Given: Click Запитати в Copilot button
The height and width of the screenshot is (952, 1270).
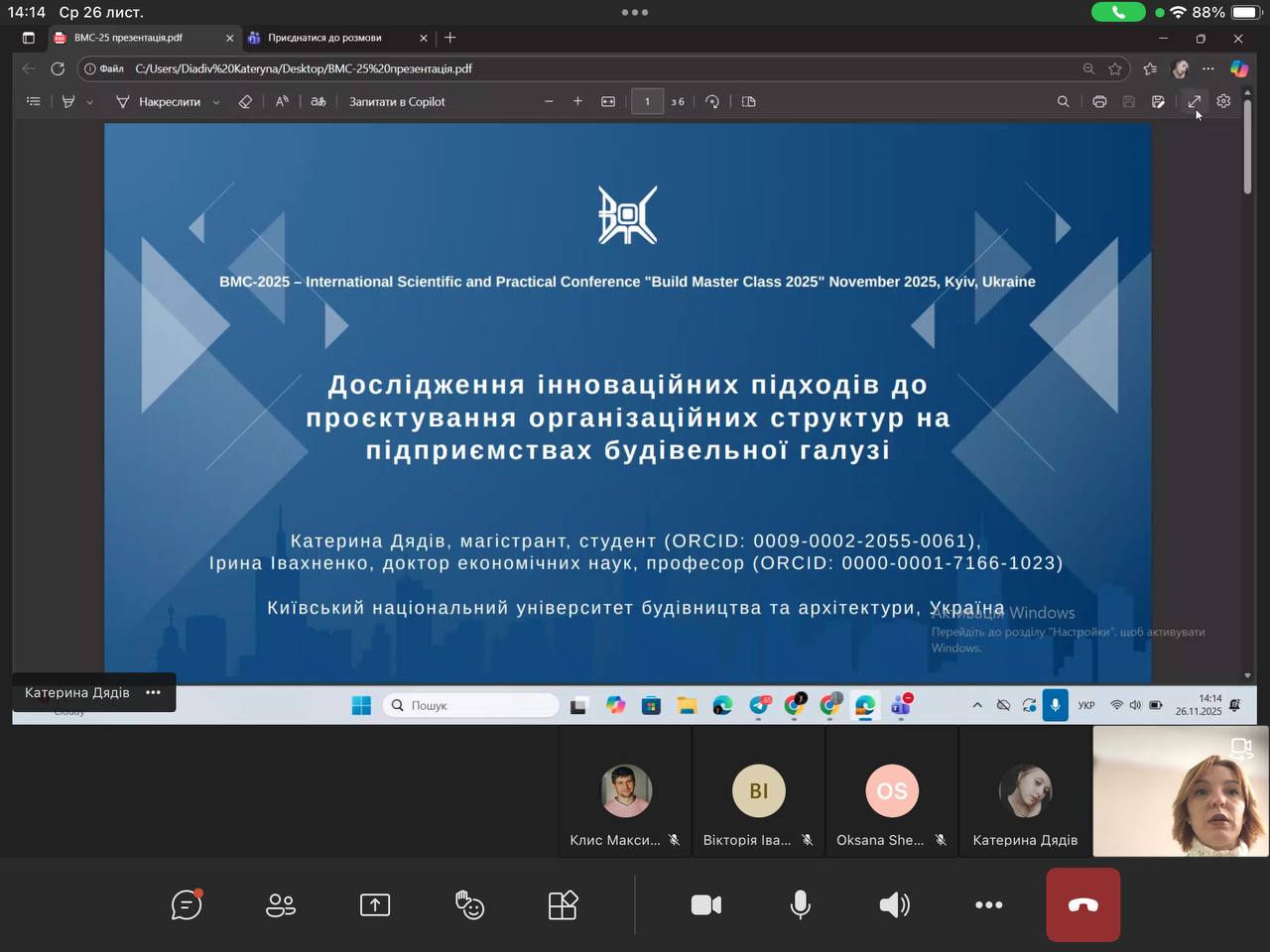Looking at the screenshot, I should coord(397,101).
